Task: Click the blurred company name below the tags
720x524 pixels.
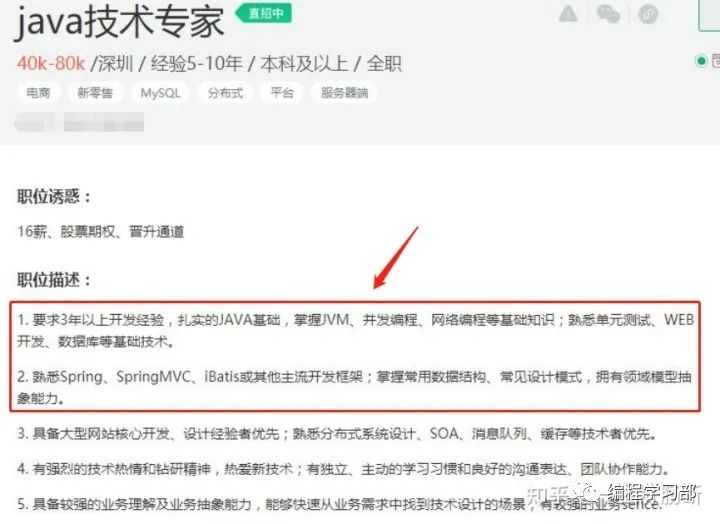Action: [79, 122]
